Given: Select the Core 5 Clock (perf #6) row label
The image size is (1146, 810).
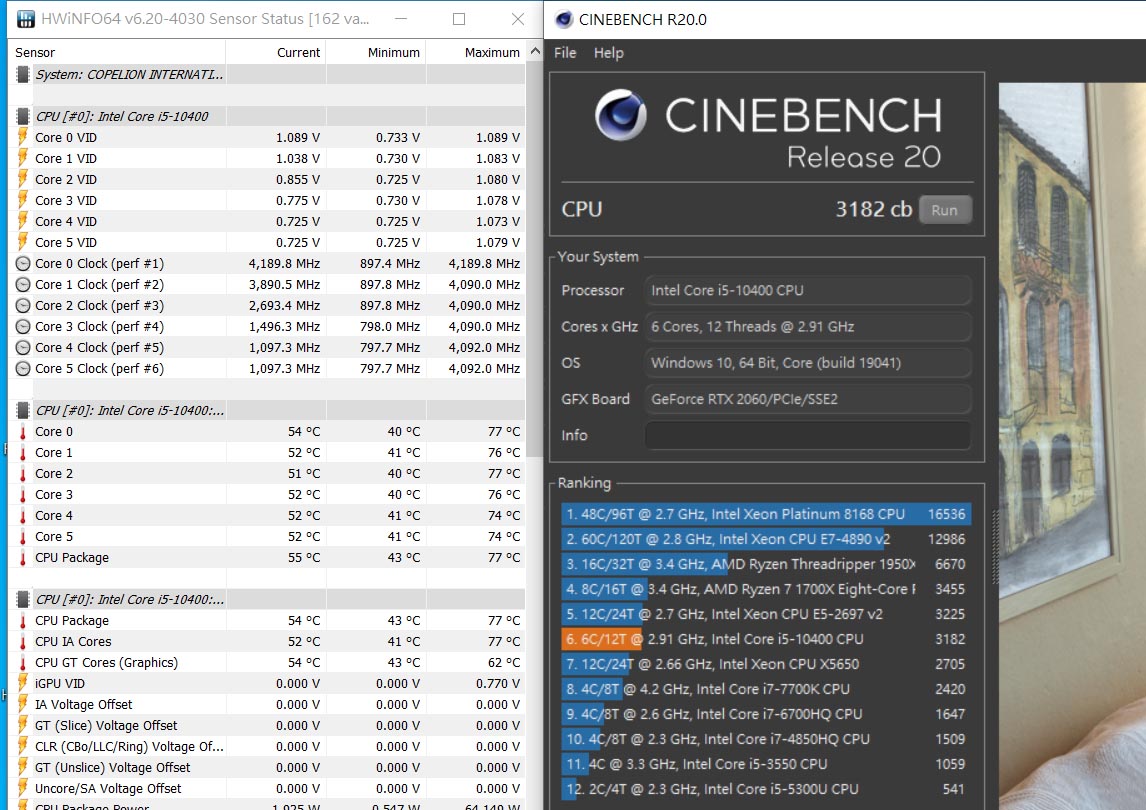Looking at the screenshot, I should point(99,368).
